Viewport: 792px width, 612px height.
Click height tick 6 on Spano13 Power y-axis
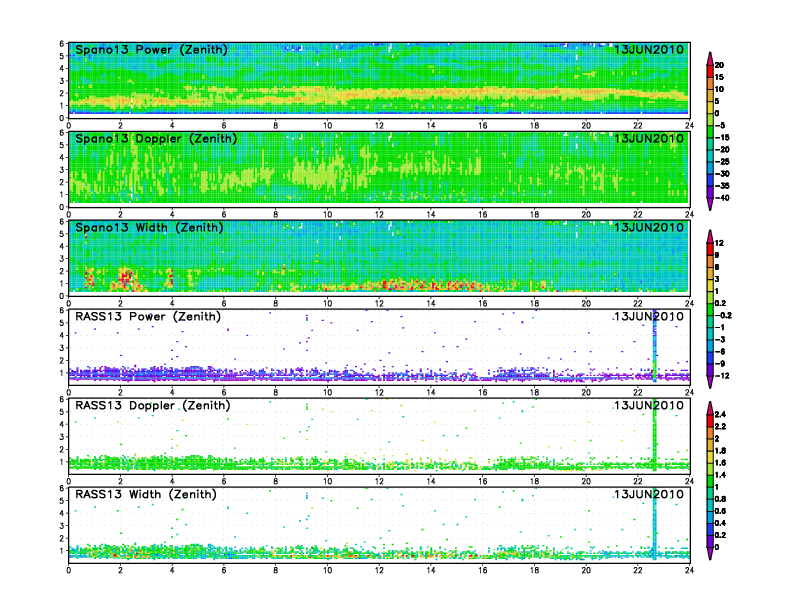pos(62,43)
